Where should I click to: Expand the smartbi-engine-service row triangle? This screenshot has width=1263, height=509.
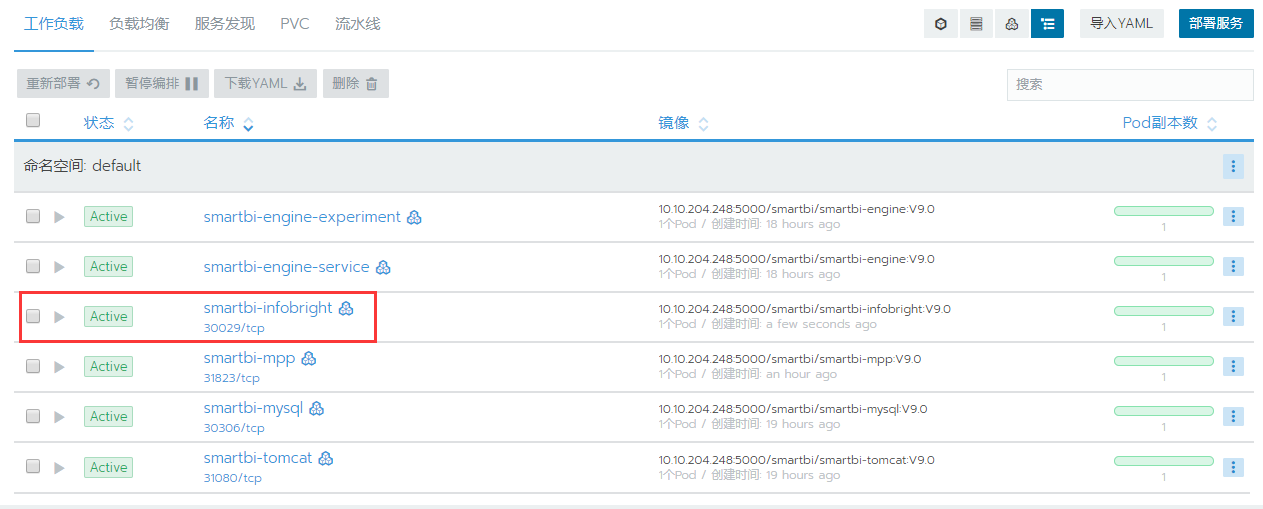tap(59, 266)
